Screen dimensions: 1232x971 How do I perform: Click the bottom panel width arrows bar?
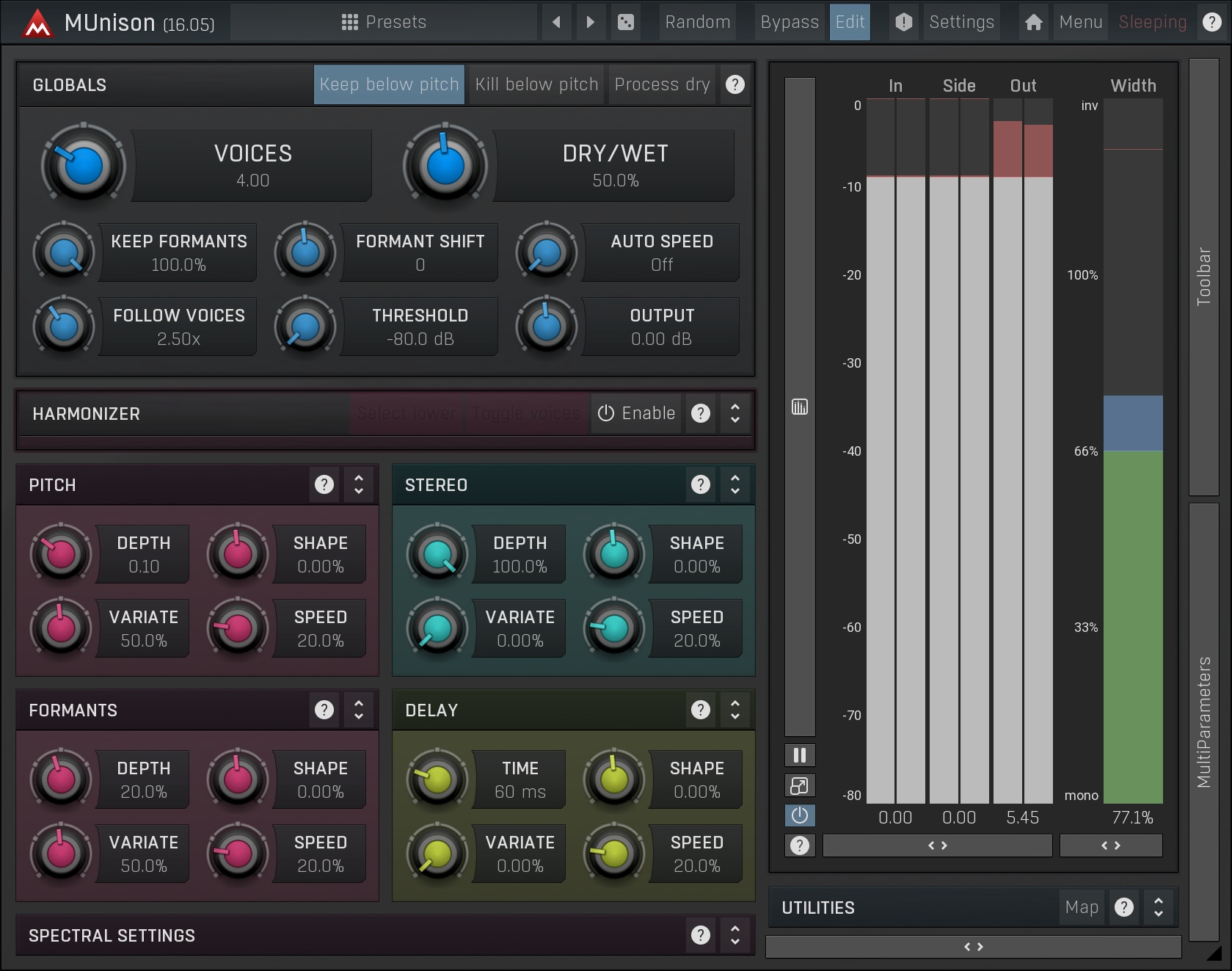973,947
